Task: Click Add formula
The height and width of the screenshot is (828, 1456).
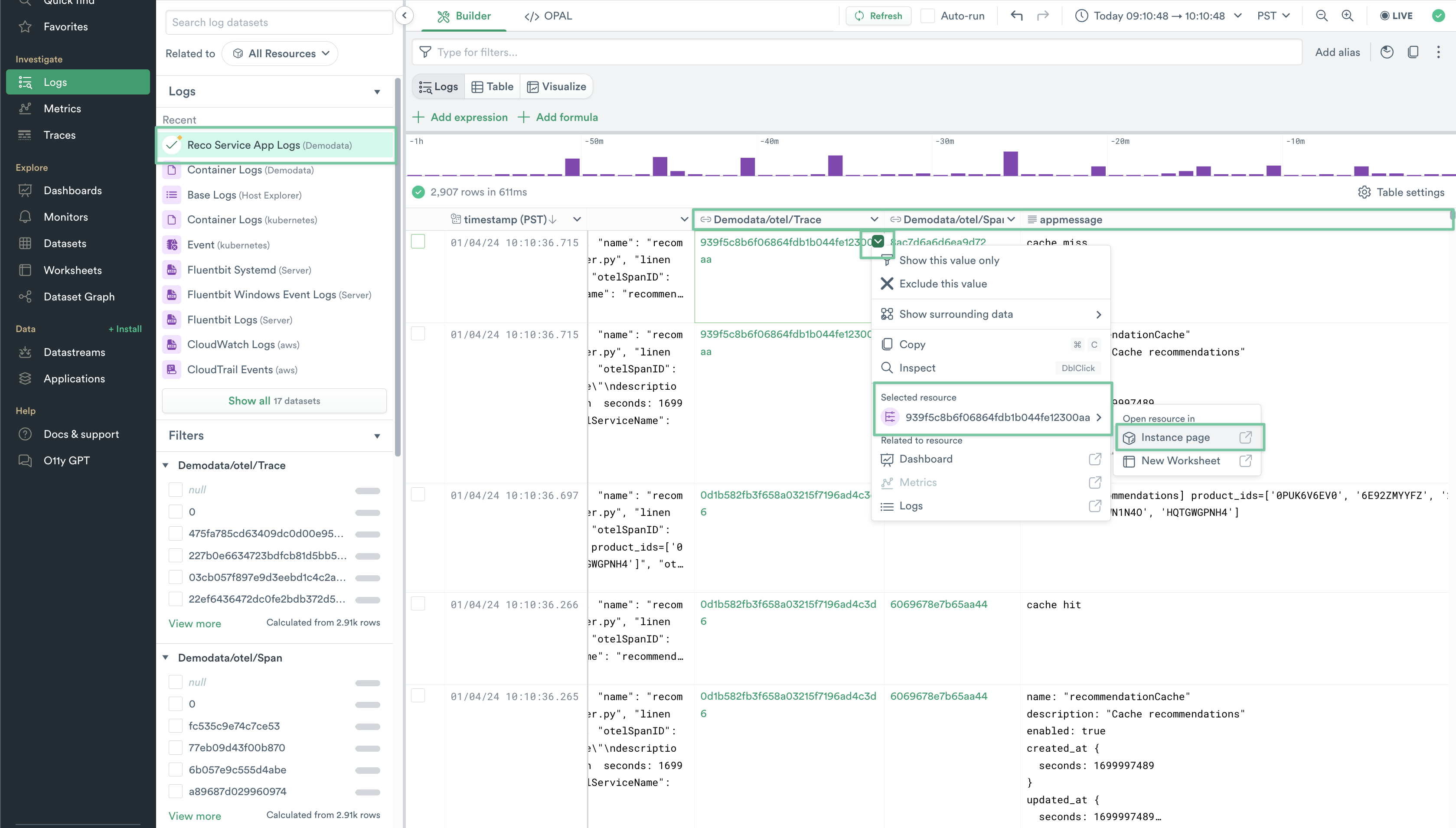Action: [558, 117]
